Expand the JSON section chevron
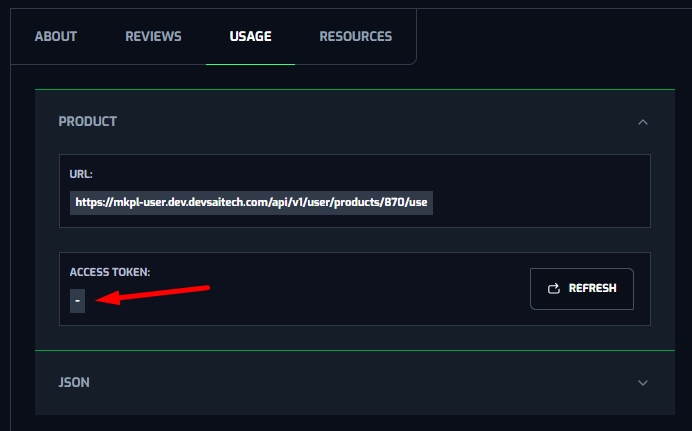The height and width of the screenshot is (431, 692). point(643,382)
